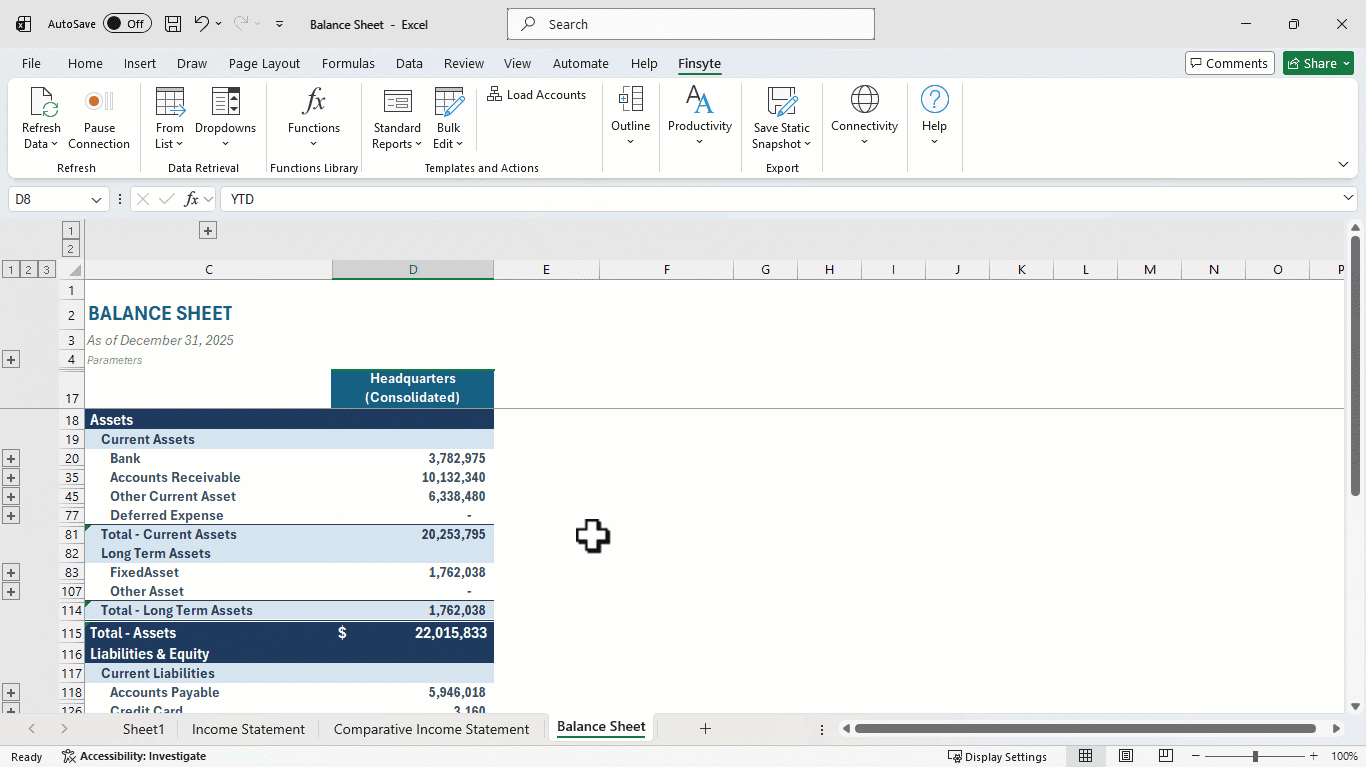Save the workbook using the title bar icon
The height and width of the screenshot is (768, 1366).
tap(173, 24)
